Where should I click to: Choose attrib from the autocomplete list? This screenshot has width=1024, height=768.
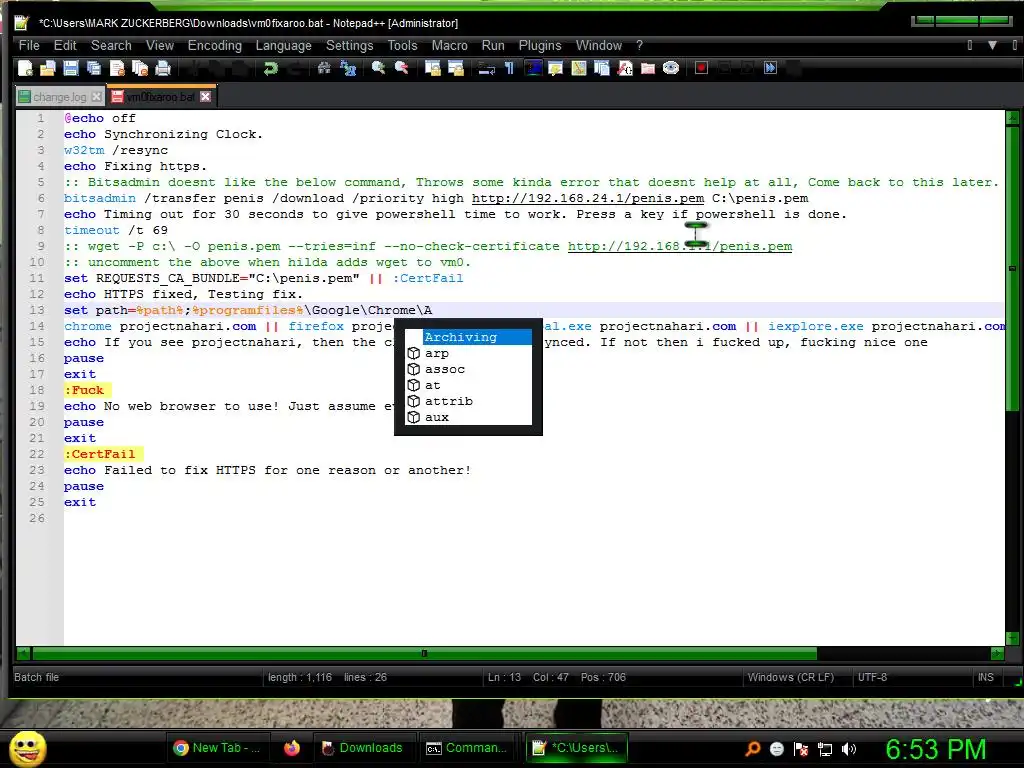468,401
